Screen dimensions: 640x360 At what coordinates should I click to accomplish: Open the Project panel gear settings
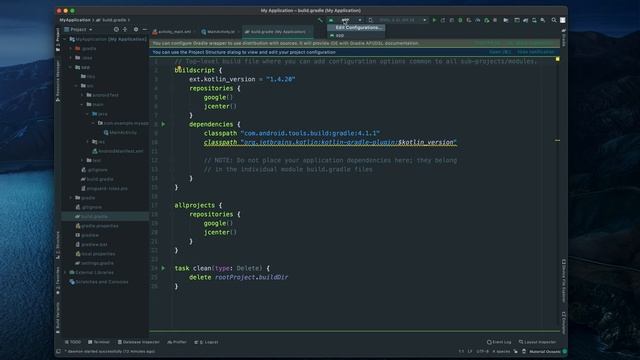[136, 29]
